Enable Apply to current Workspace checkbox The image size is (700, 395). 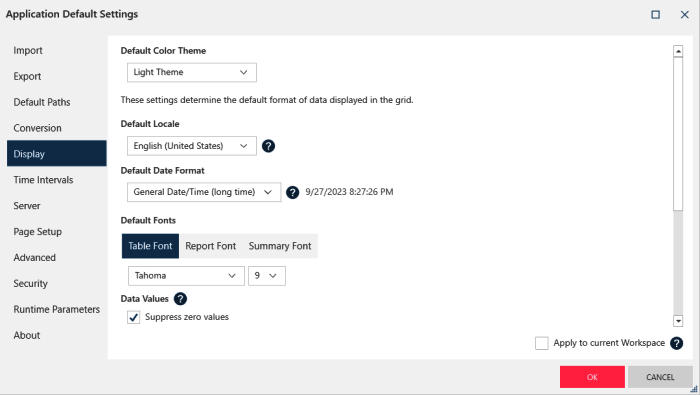point(542,343)
